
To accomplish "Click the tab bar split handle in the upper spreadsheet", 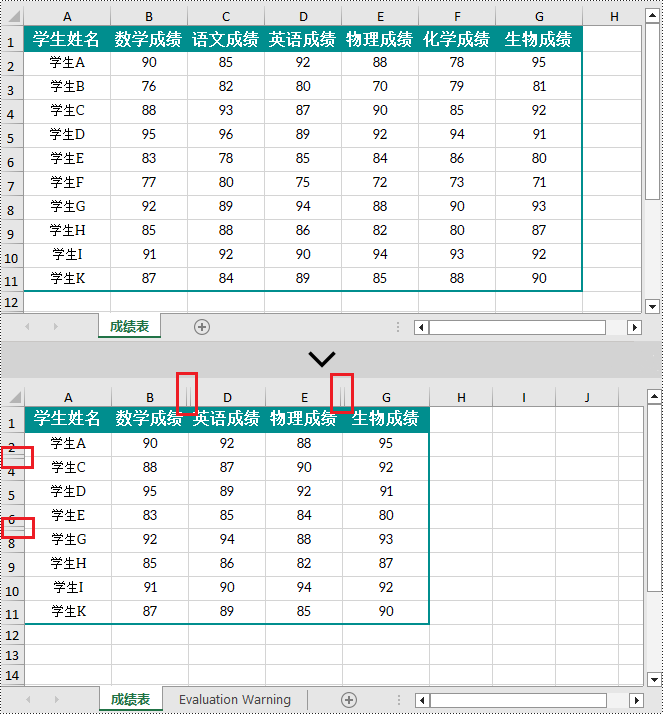I will [398, 327].
